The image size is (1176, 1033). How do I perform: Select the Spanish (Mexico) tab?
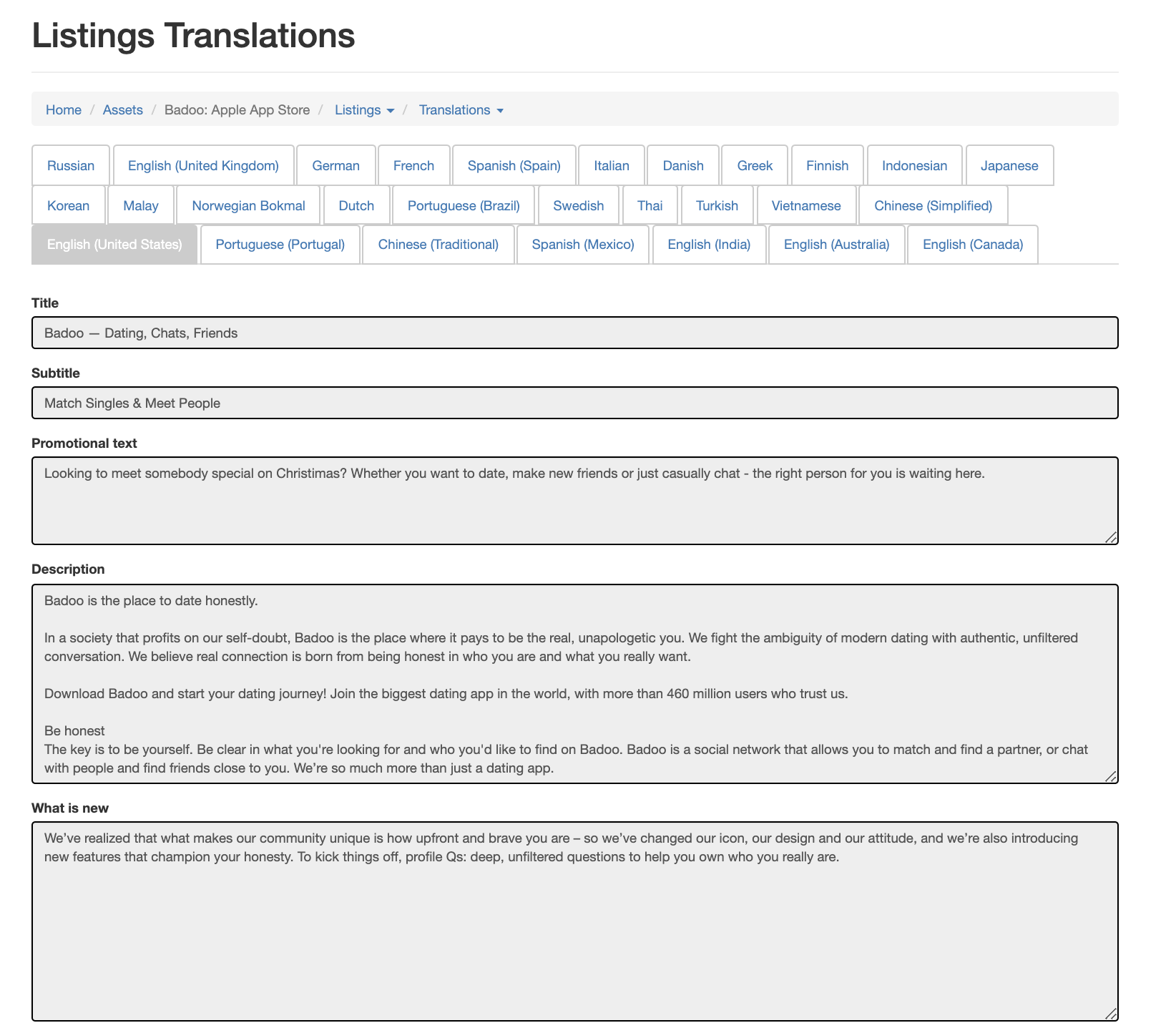pyautogui.click(x=583, y=245)
